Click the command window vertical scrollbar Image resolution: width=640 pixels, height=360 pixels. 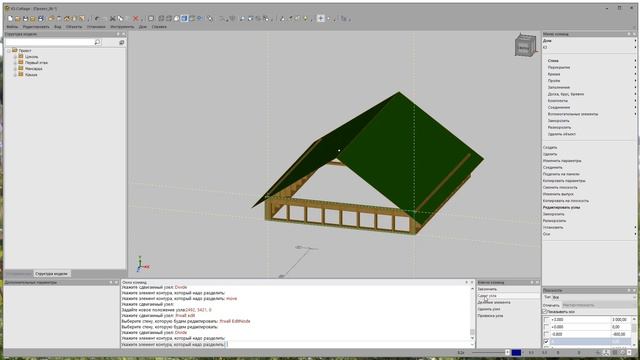coord(472,314)
